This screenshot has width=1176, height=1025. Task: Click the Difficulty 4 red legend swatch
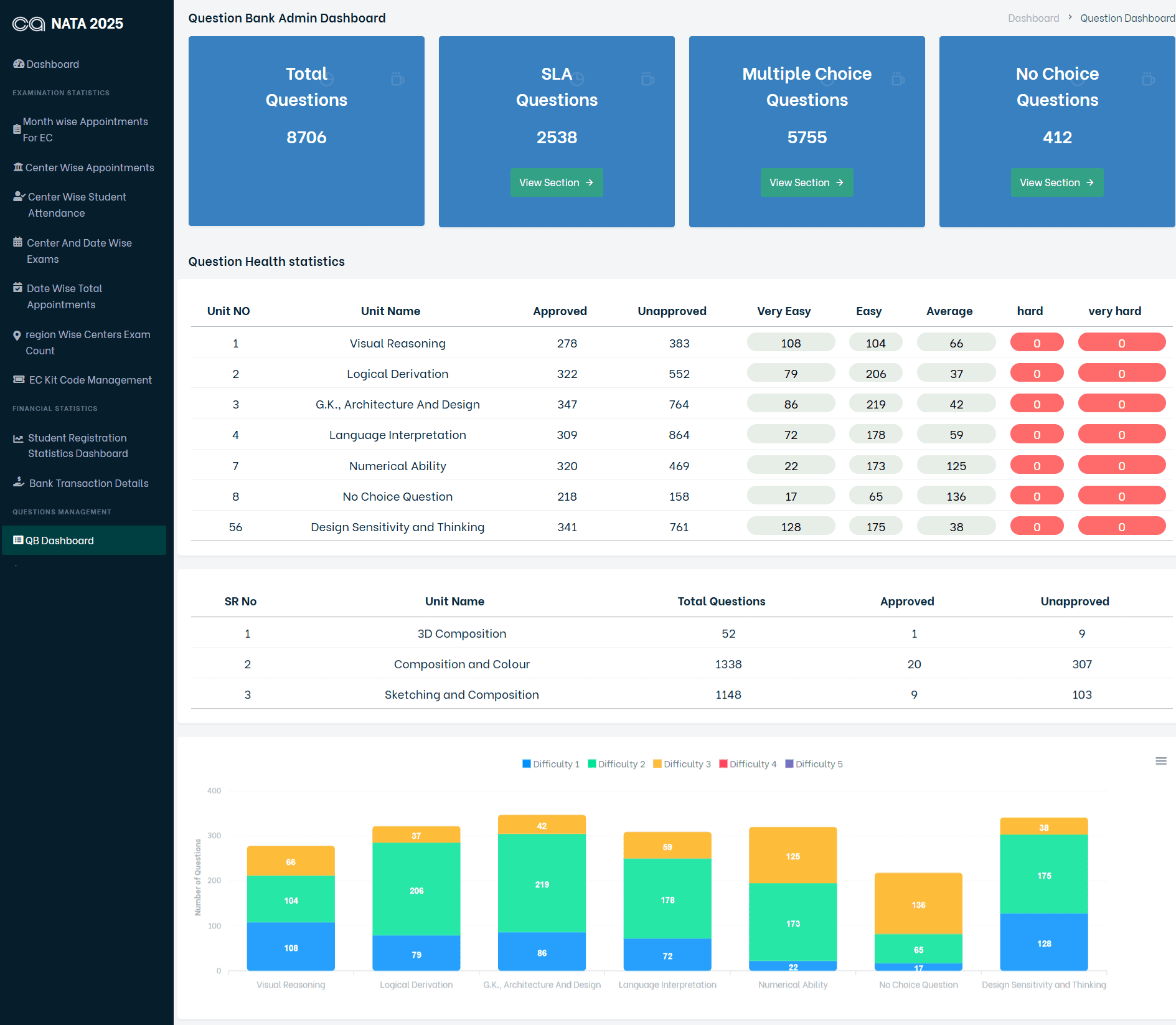pos(723,764)
